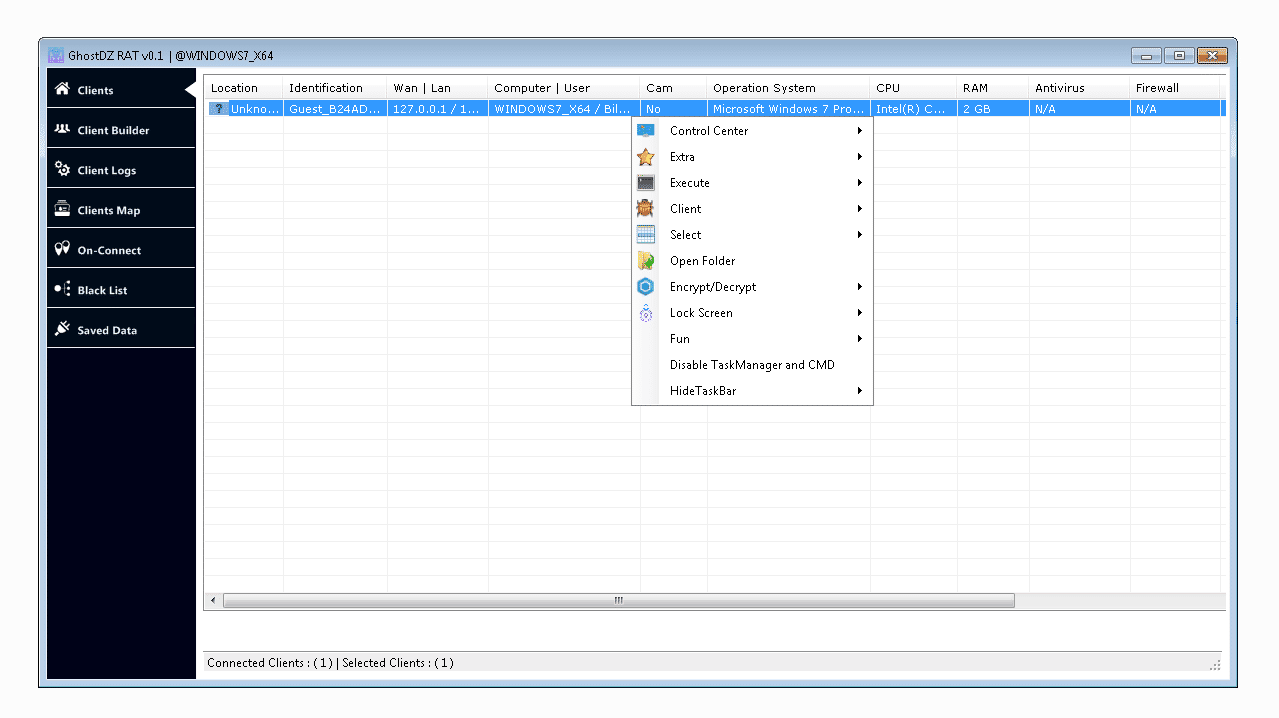The width and height of the screenshot is (1279, 718).
Task: Click the Operation System column header
Action: tap(764, 88)
